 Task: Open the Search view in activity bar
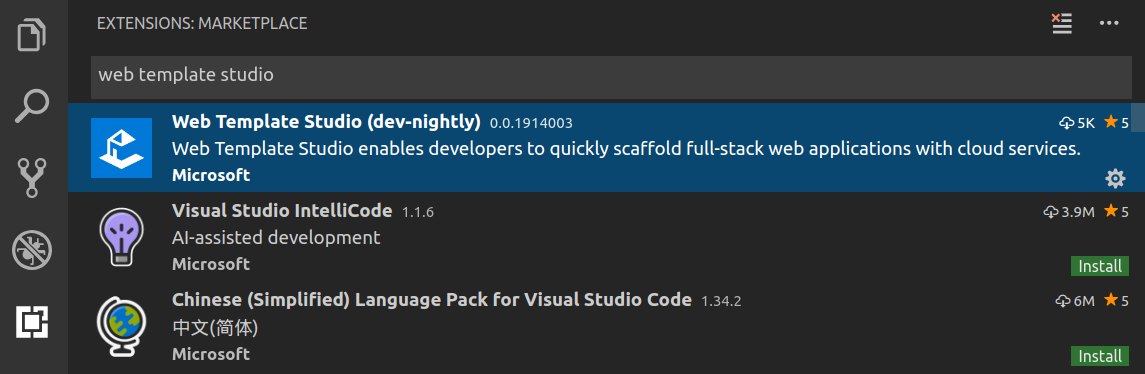[x=33, y=106]
